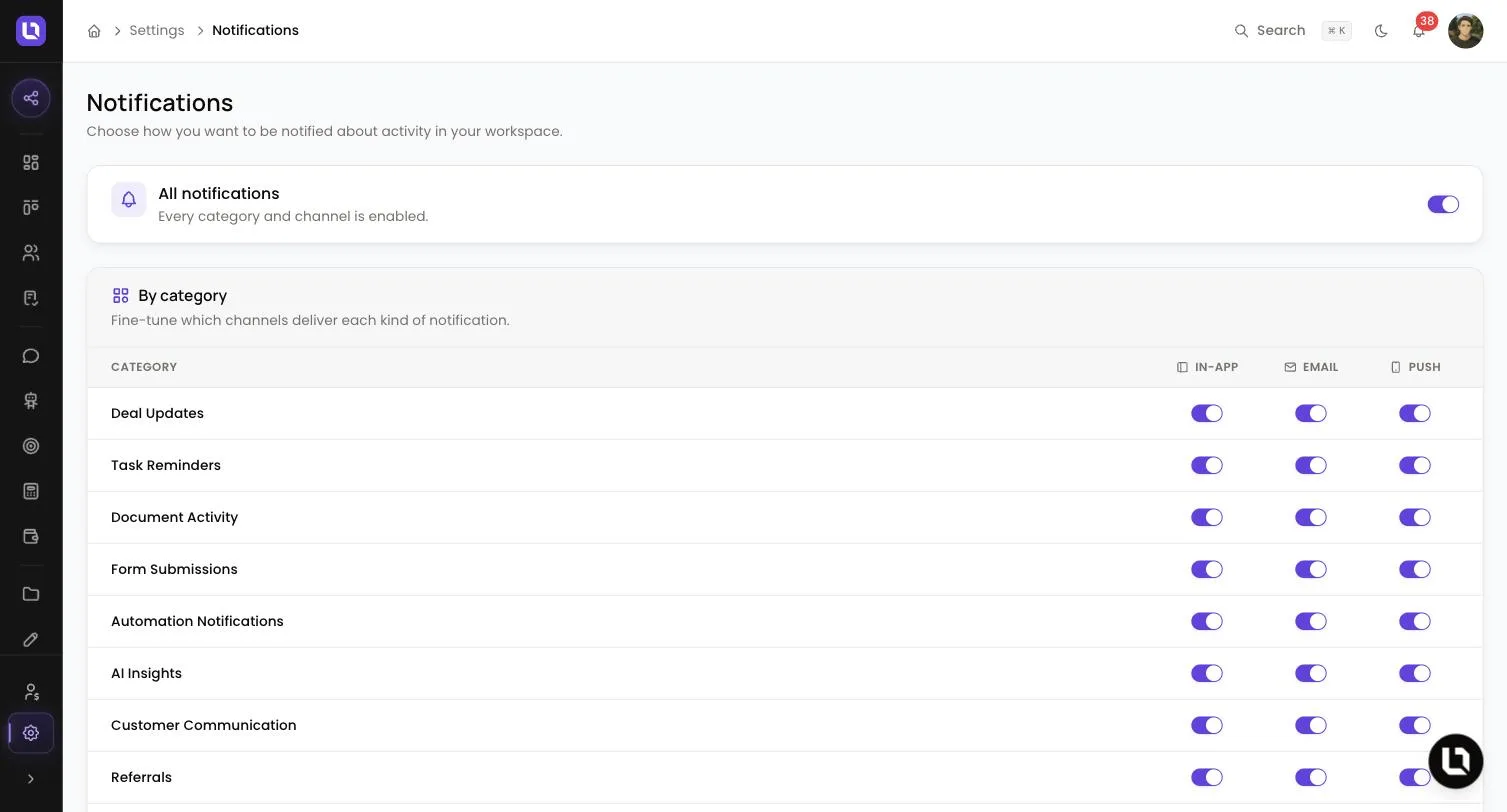Click Notifications breadcrumb item

(x=255, y=31)
